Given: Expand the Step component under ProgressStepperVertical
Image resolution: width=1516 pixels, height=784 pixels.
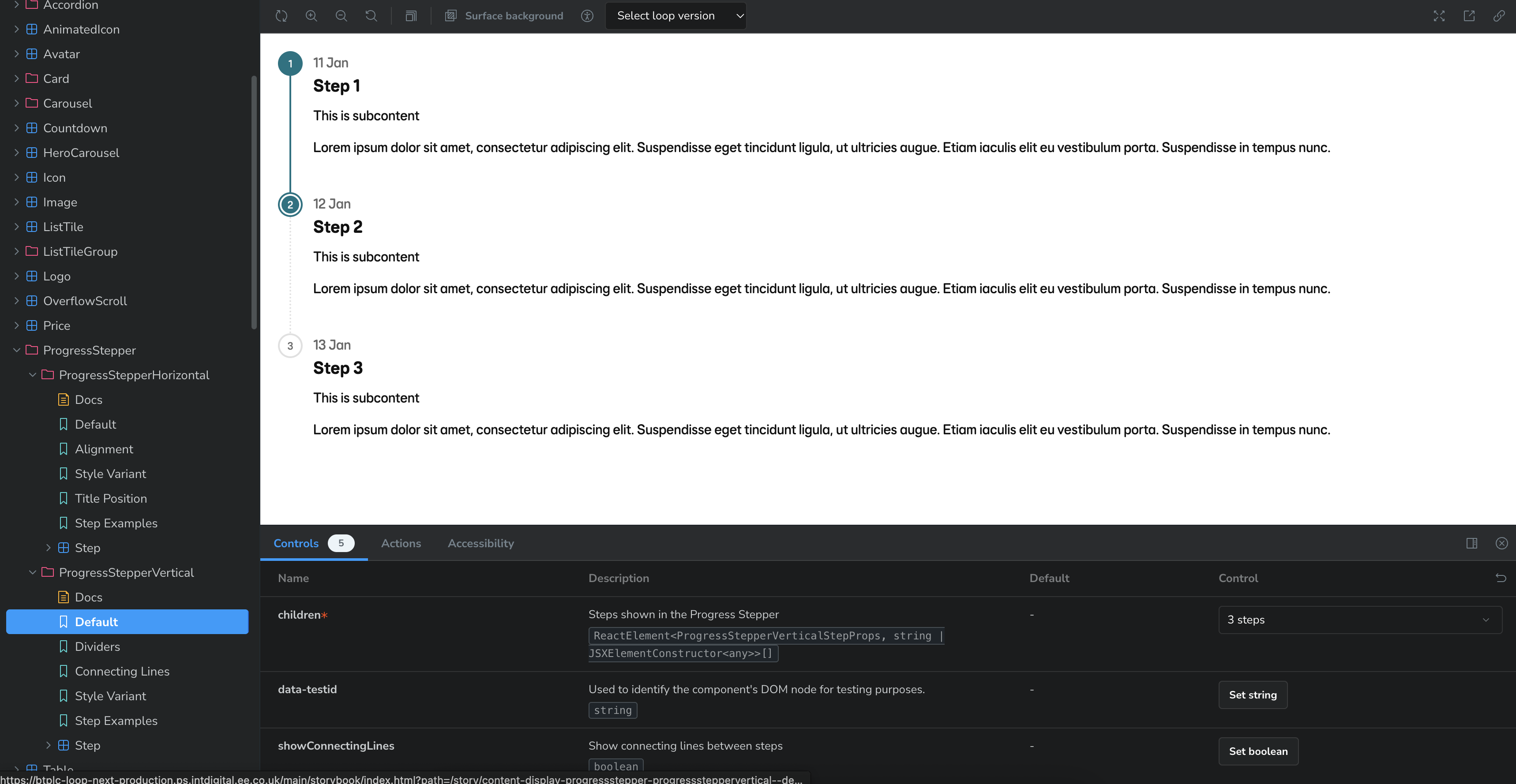Looking at the screenshot, I should click(x=48, y=746).
